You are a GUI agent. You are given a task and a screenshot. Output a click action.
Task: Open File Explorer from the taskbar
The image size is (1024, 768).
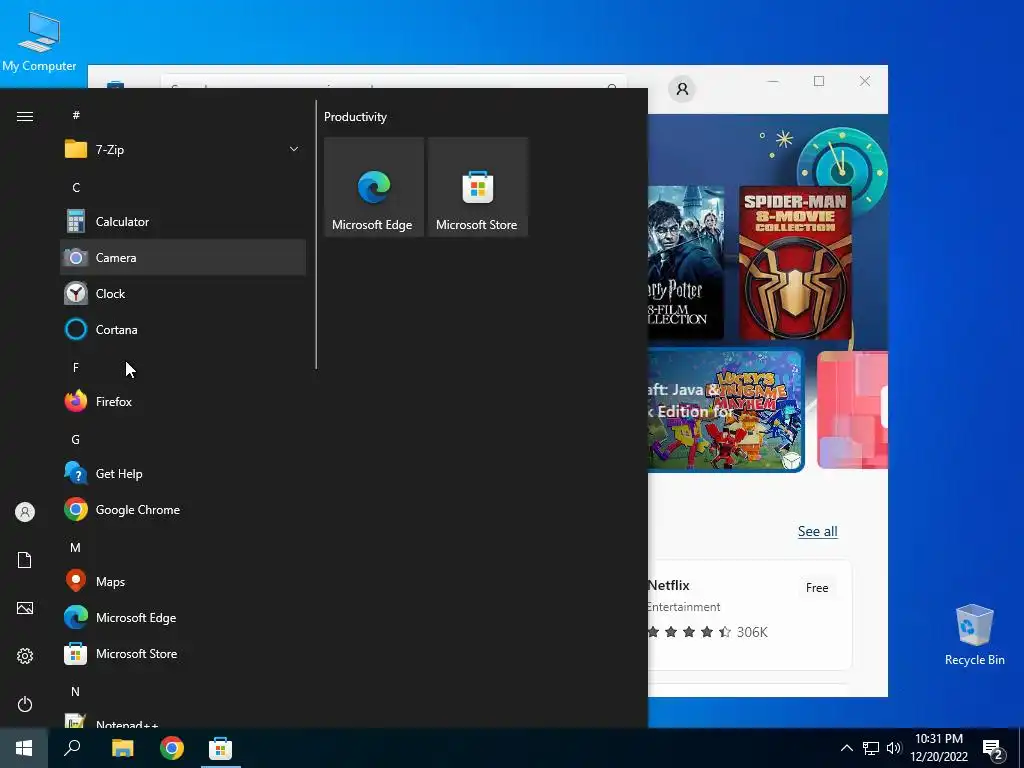[x=122, y=748]
